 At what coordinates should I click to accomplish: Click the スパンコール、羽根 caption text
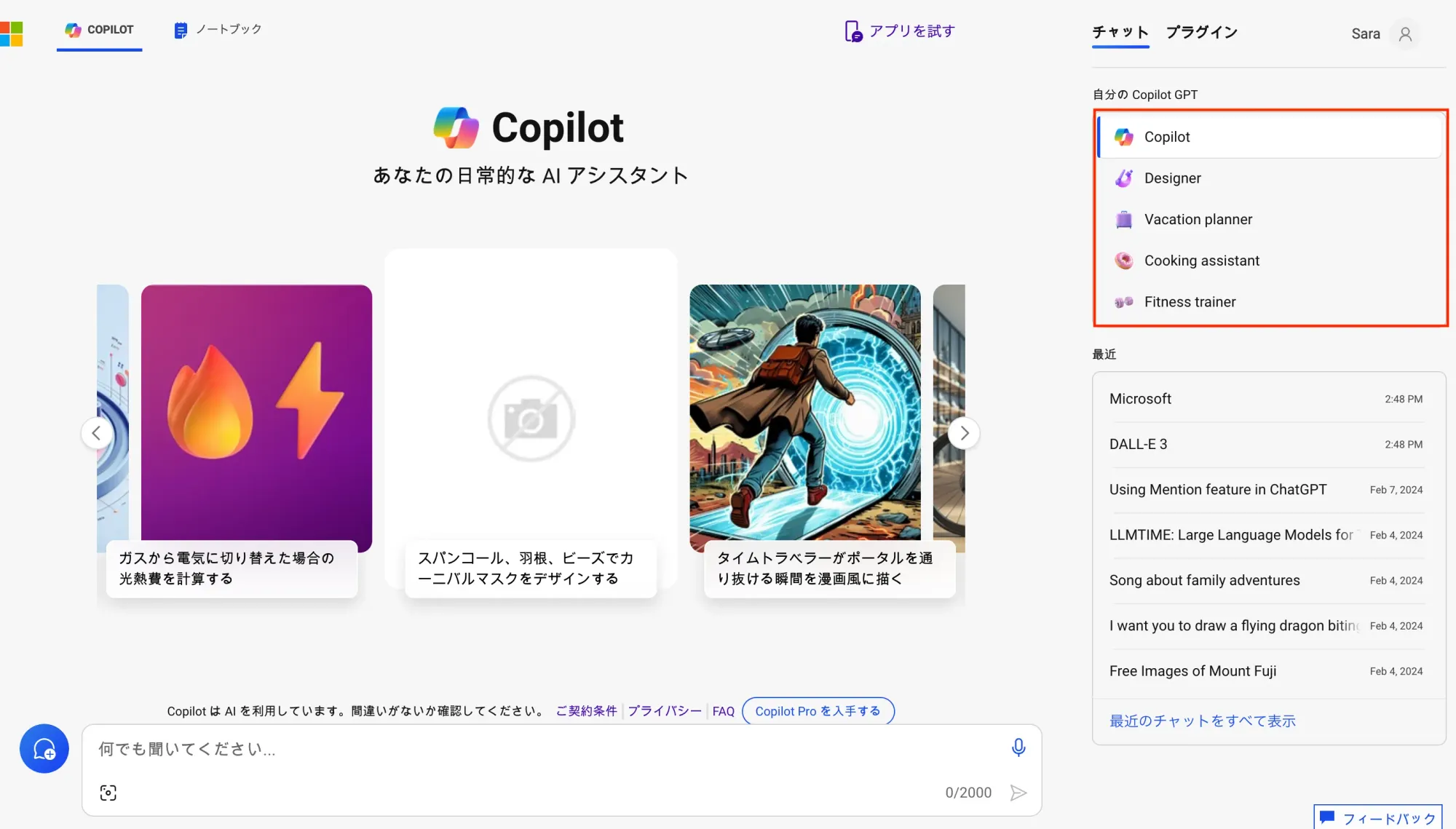pyautogui.click(x=525, y=568)
